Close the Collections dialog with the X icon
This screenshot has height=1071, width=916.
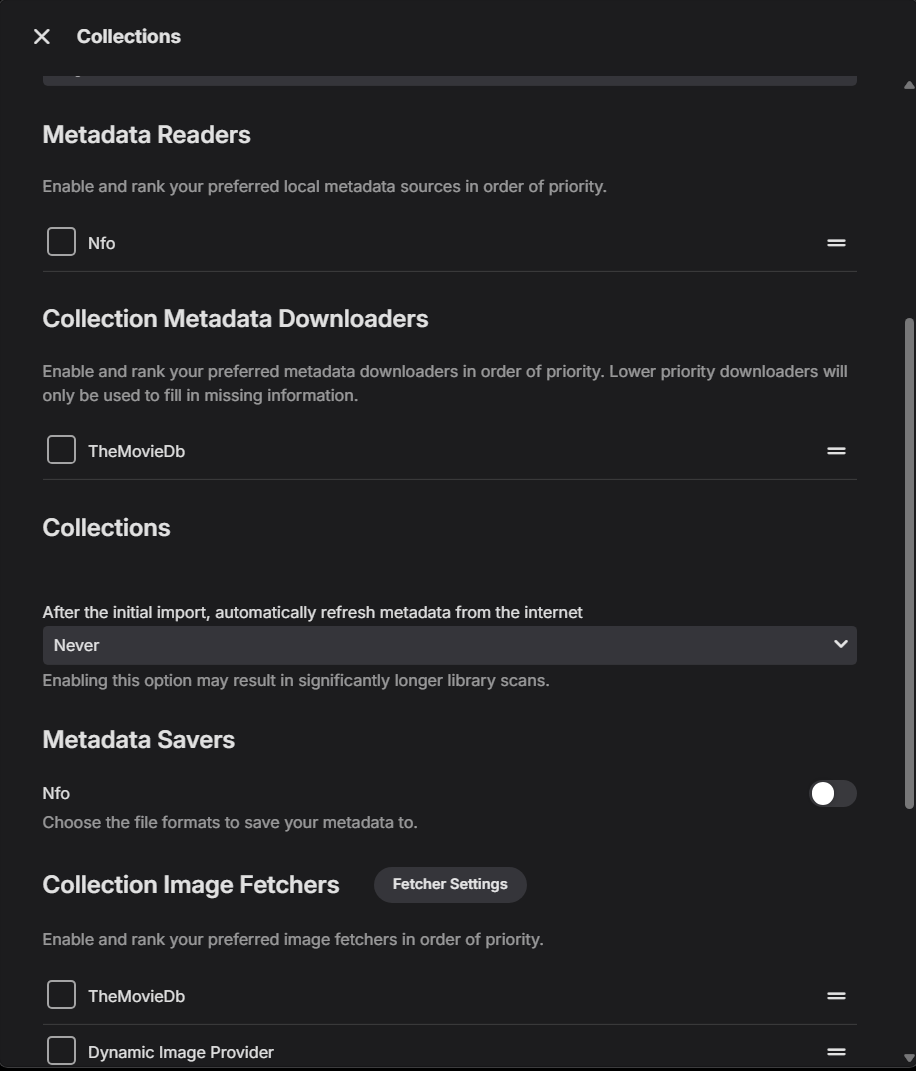(x=42, y=37)
